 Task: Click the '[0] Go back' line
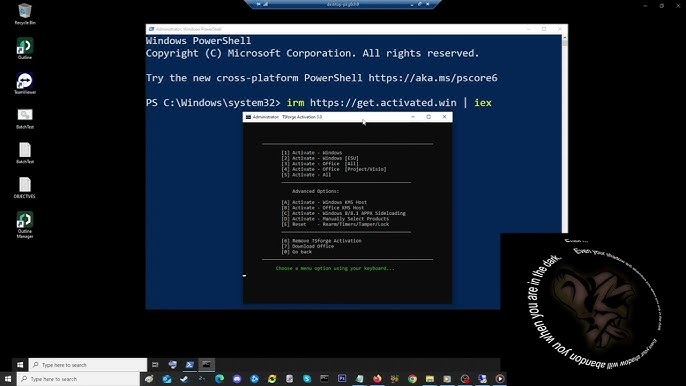point(297,252)
